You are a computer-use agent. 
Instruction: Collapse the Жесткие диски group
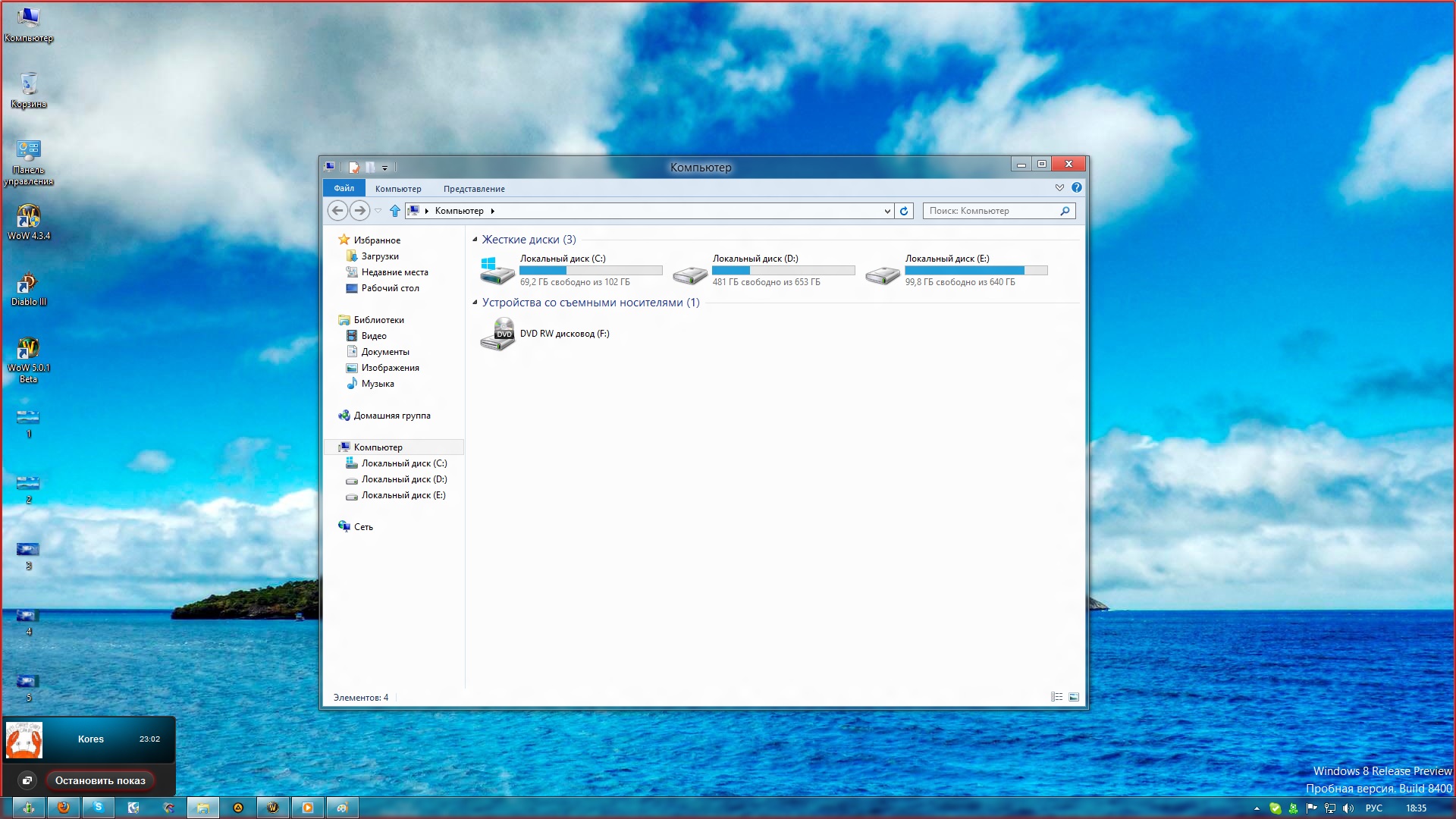[x=475, y=240]
